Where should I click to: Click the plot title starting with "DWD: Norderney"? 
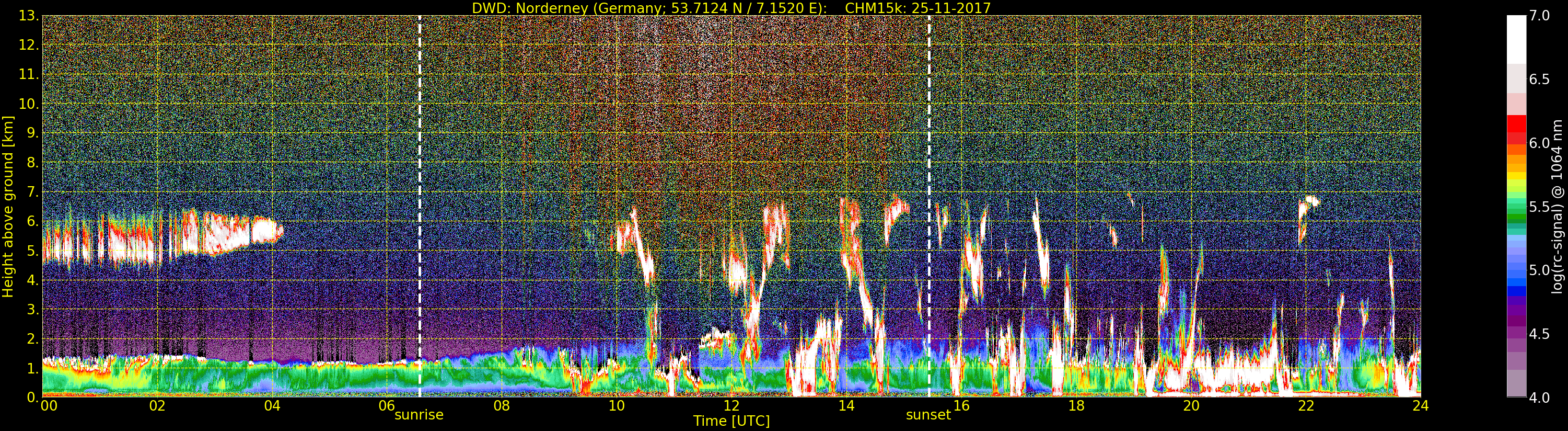pyautogui.click(x=731, y=8)
